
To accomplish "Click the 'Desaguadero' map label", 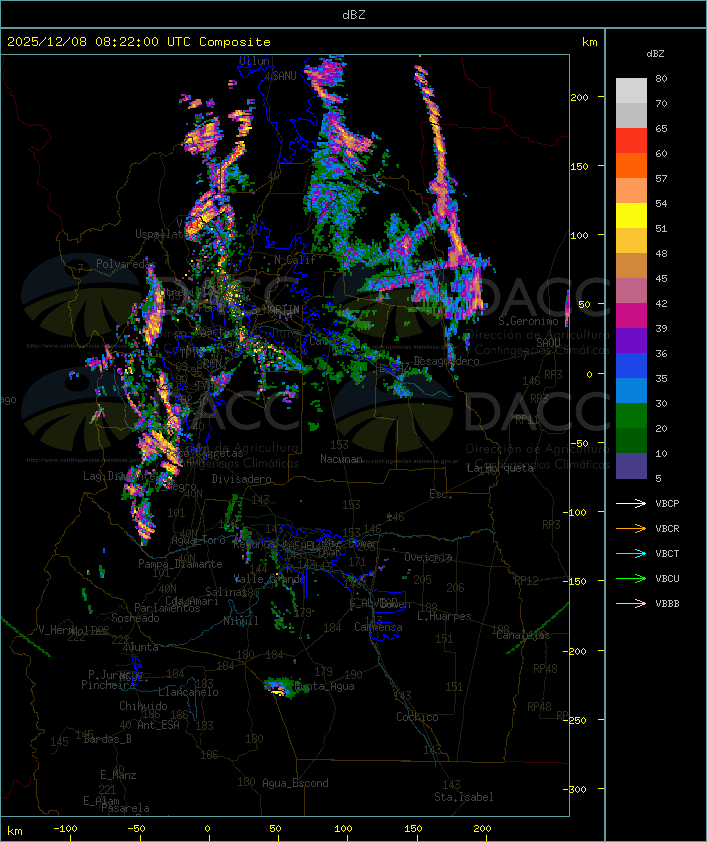I will point(446,361).
